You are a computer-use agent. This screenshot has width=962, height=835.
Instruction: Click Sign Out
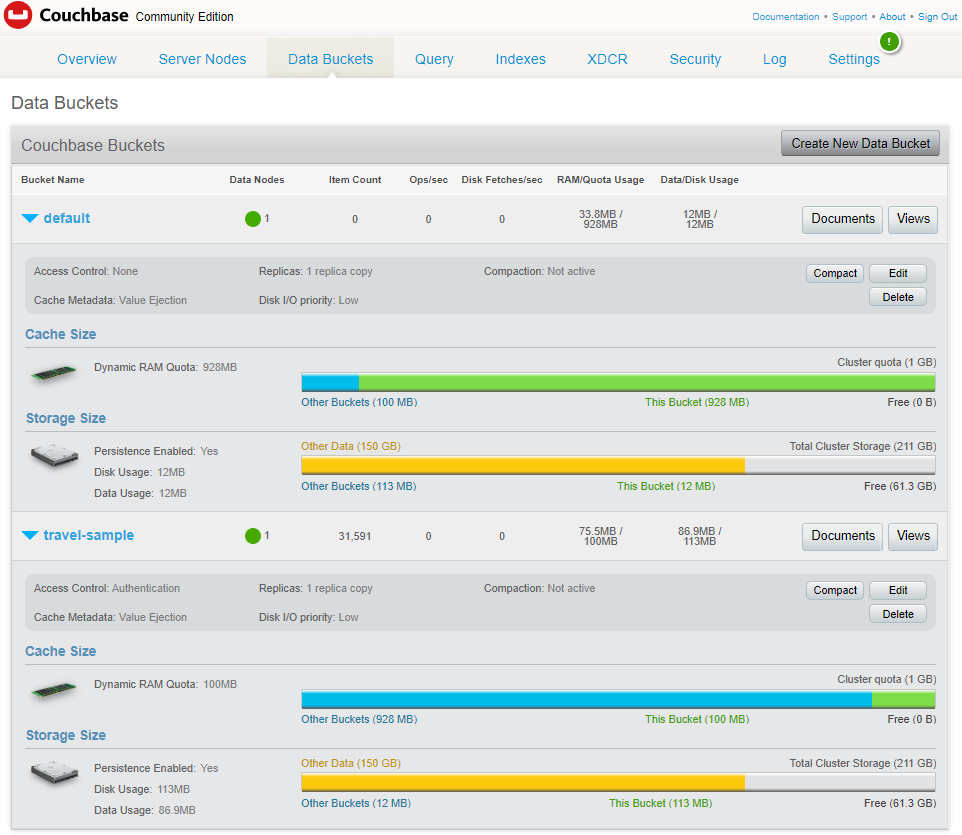[937, 17]
